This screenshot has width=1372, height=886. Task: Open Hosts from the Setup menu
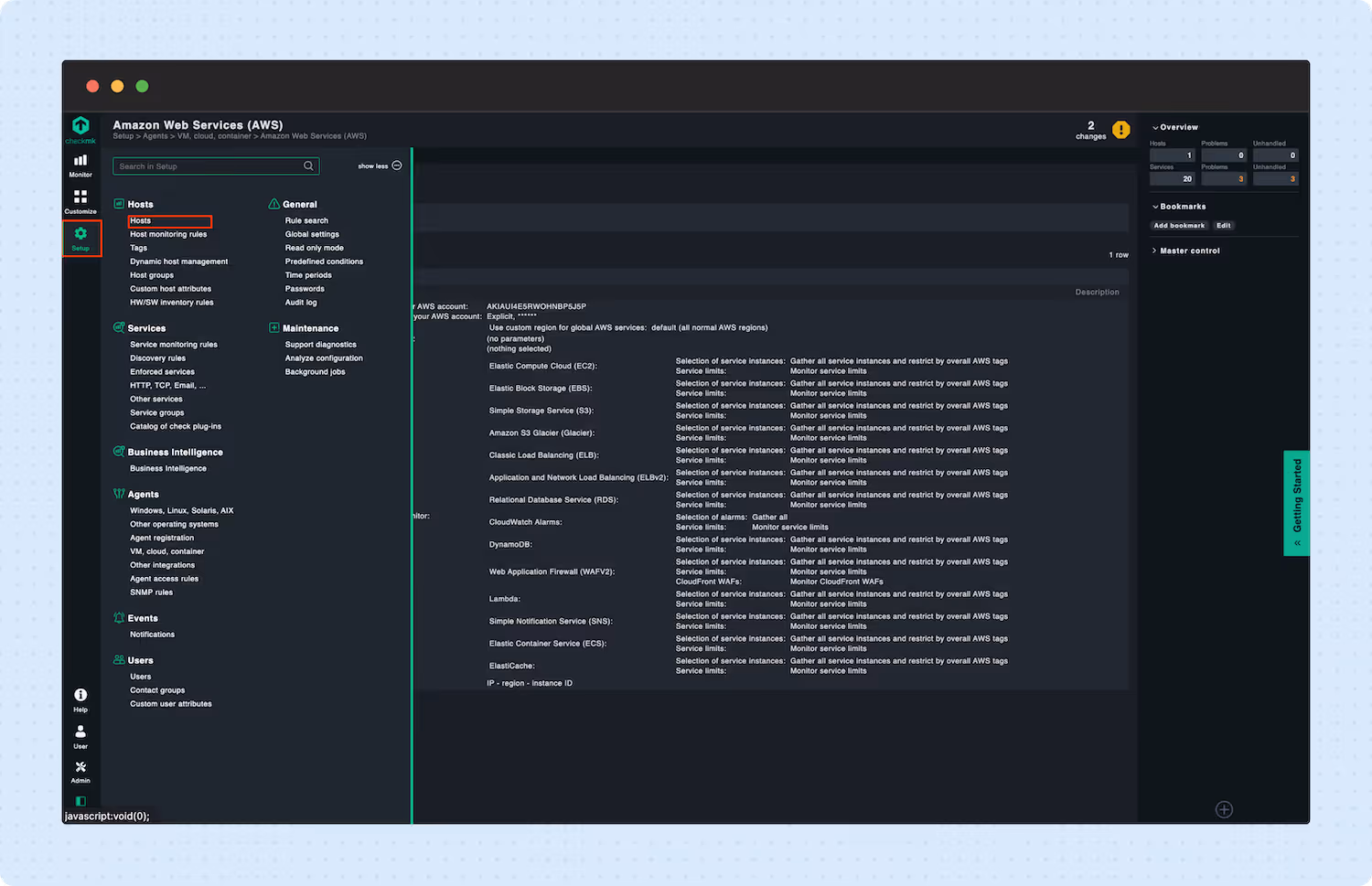coord(140,220)
